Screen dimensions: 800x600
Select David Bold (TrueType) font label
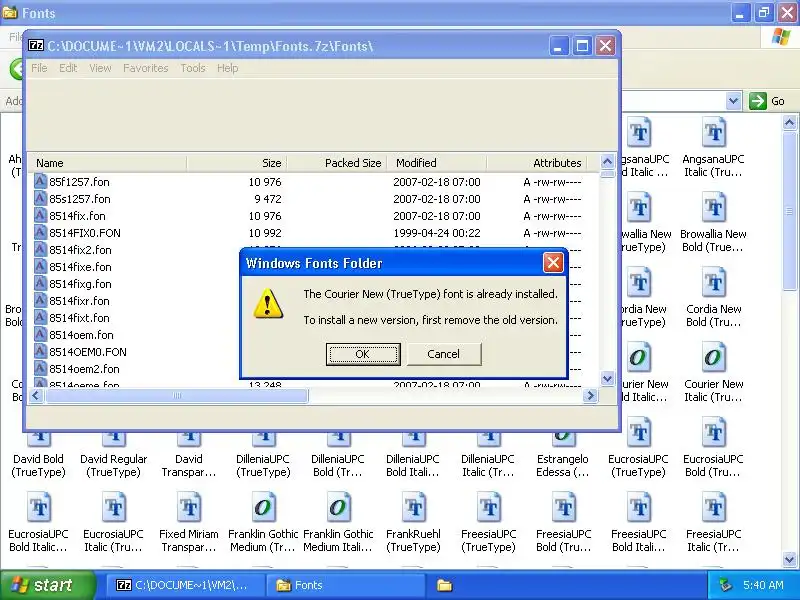[x=38, y=465]
